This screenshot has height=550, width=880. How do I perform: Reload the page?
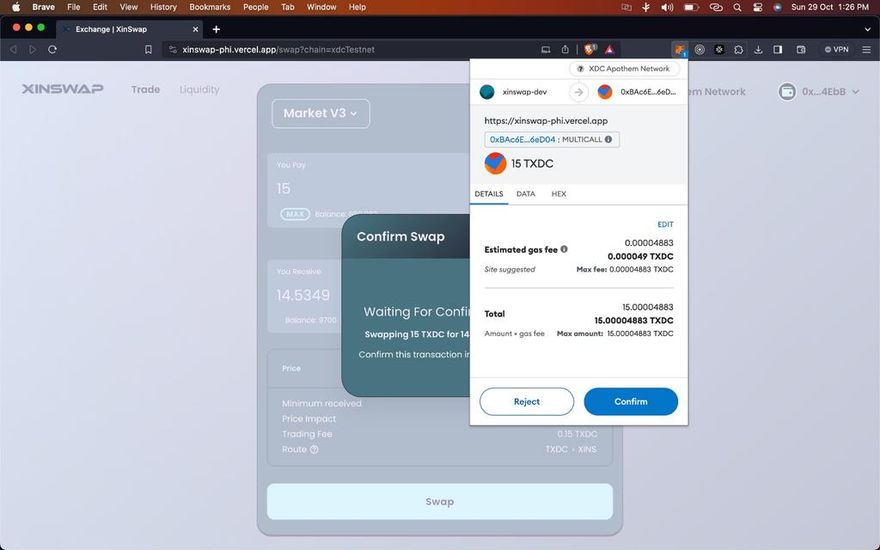pyautogui.click(x=52, y=49)
